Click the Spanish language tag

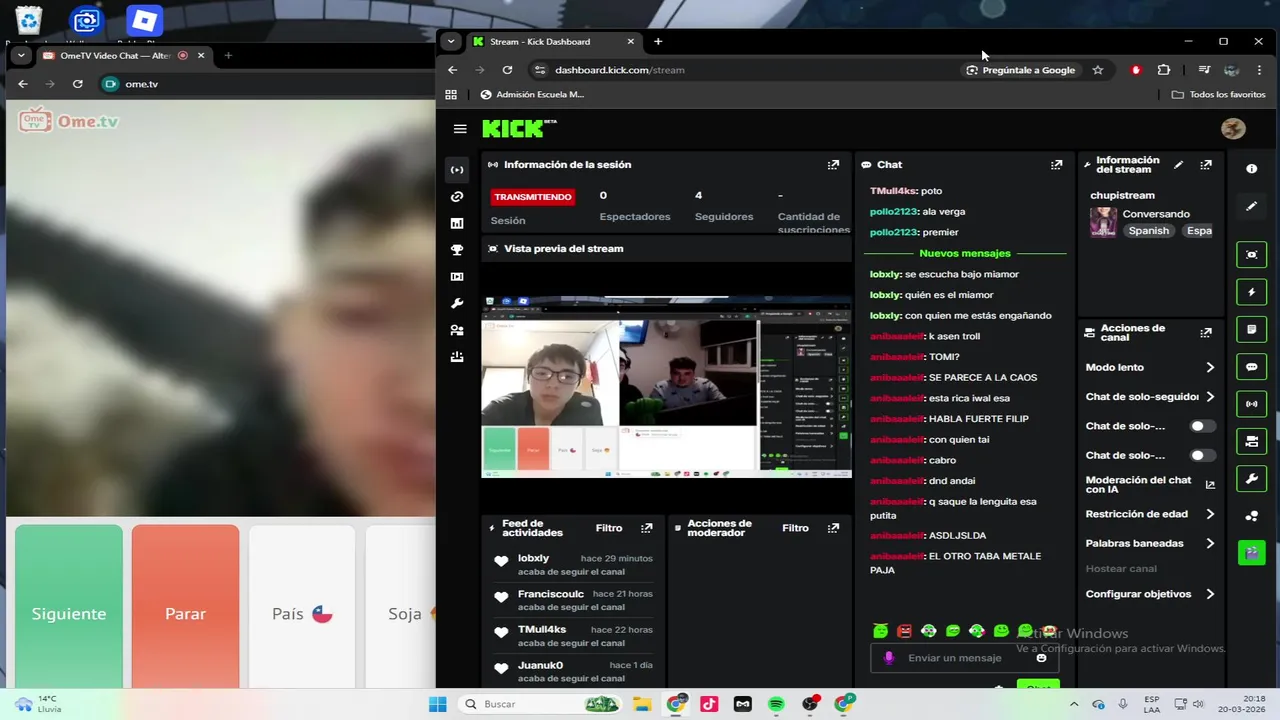pyautogui.click(x=1148, y=230)
